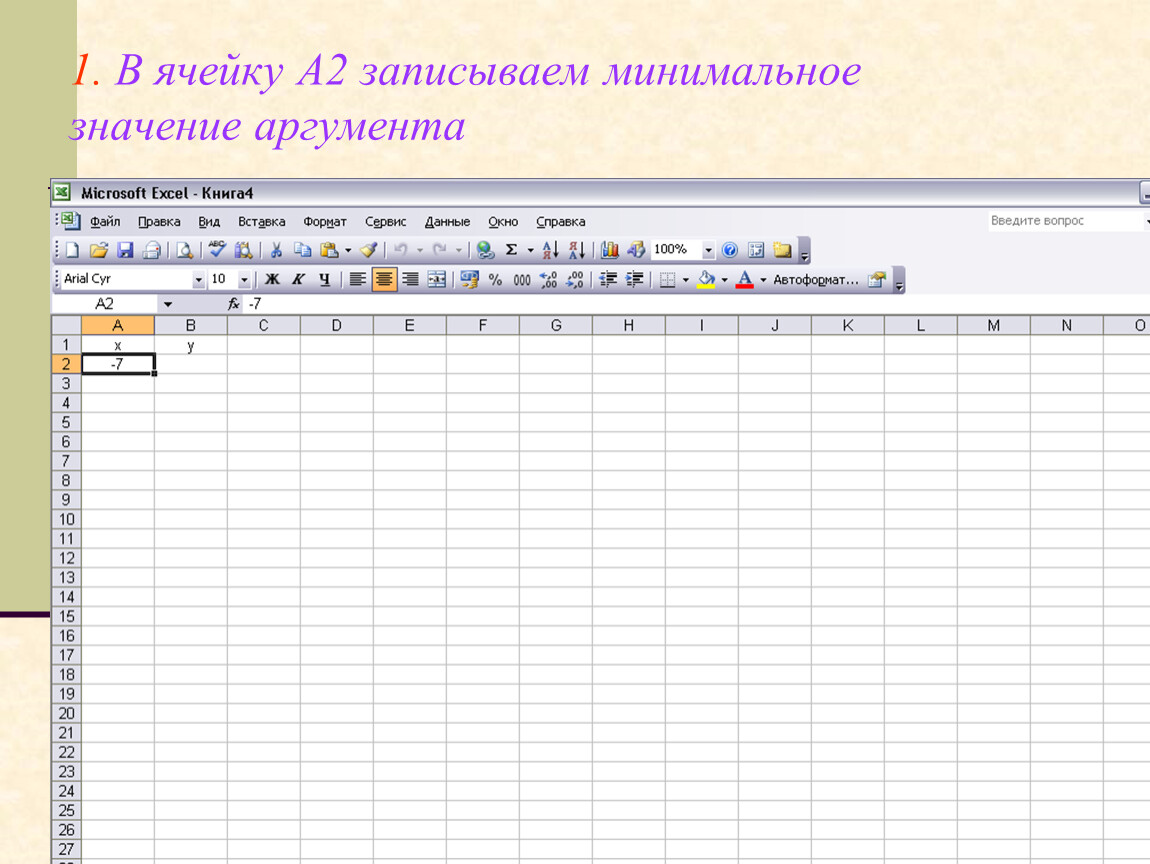Launch the Chart Wizard icon
The image size is (1150, 864).
pyautogui.click(x=609, y=250)
